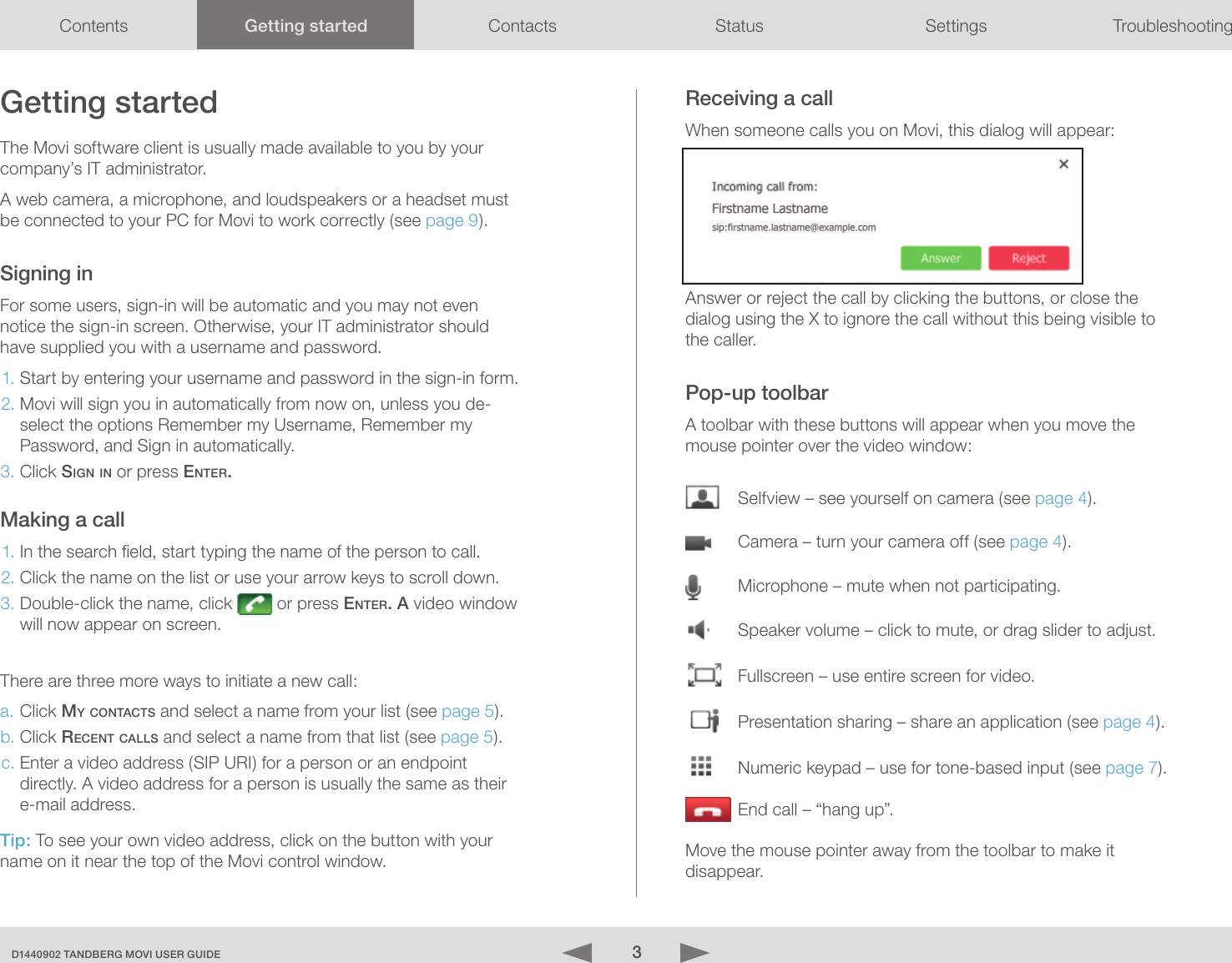Open page 5 link for Recent Calls
Image resolution: width=1232 pixels, height=963 pixels.
pos(467,737)
